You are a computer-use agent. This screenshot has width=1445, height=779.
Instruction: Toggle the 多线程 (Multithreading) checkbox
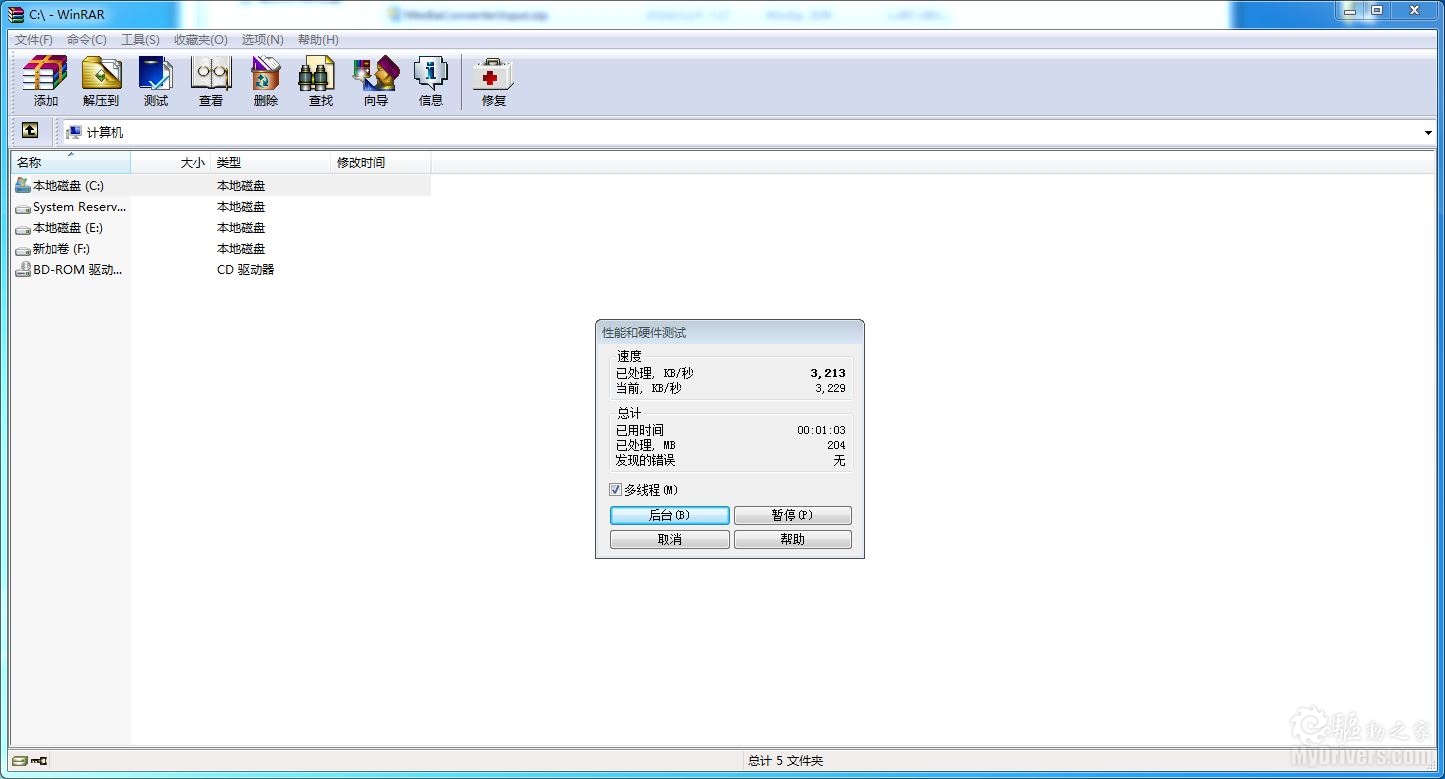(616, 490)
